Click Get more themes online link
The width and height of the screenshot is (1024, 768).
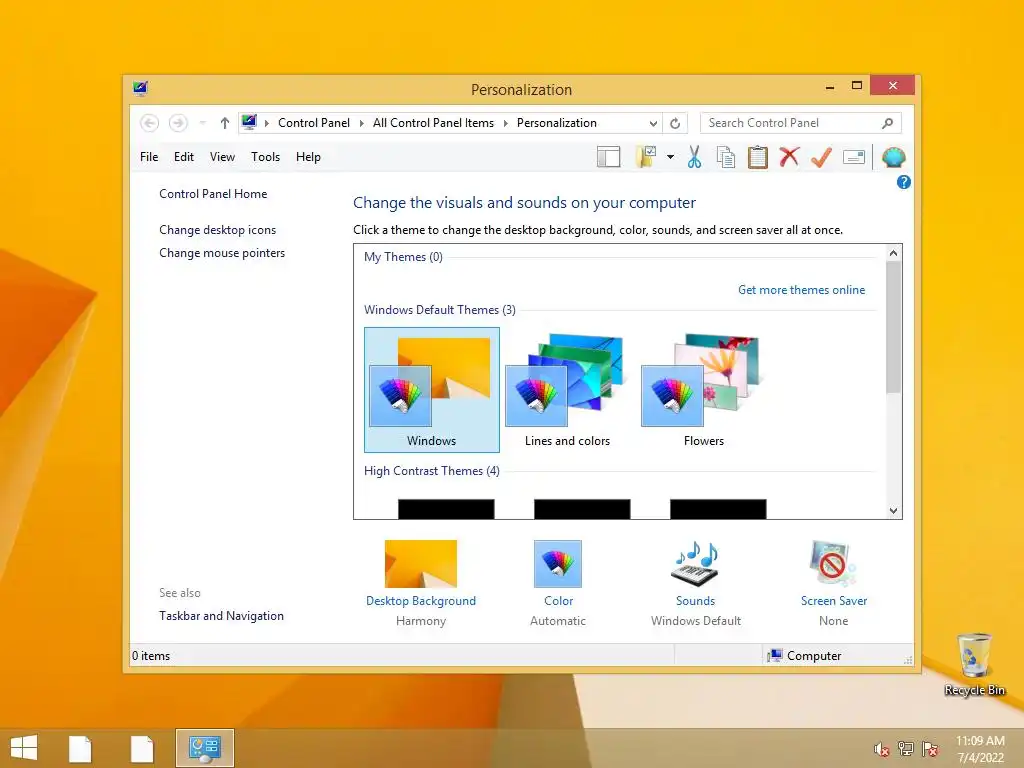click(x=801, y=290)
